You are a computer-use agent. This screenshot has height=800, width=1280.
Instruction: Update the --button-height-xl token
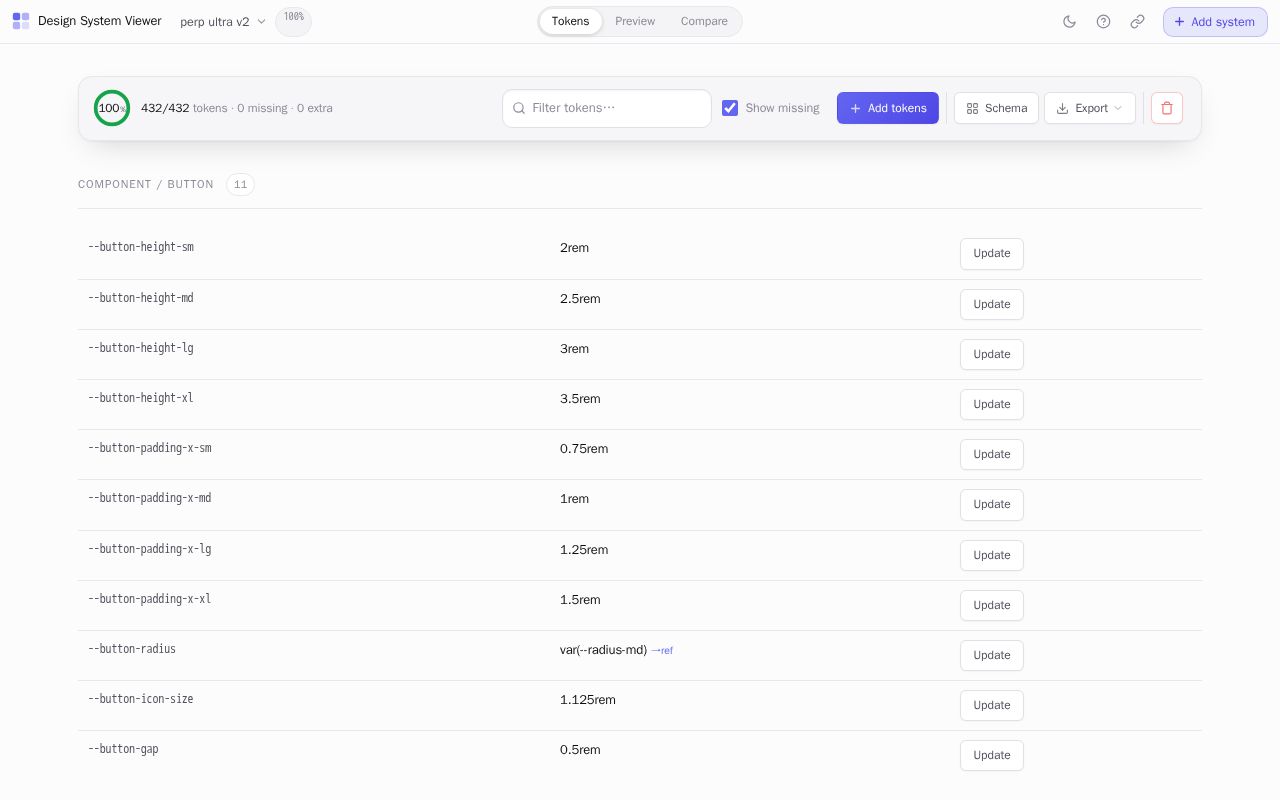coord(992,404)
